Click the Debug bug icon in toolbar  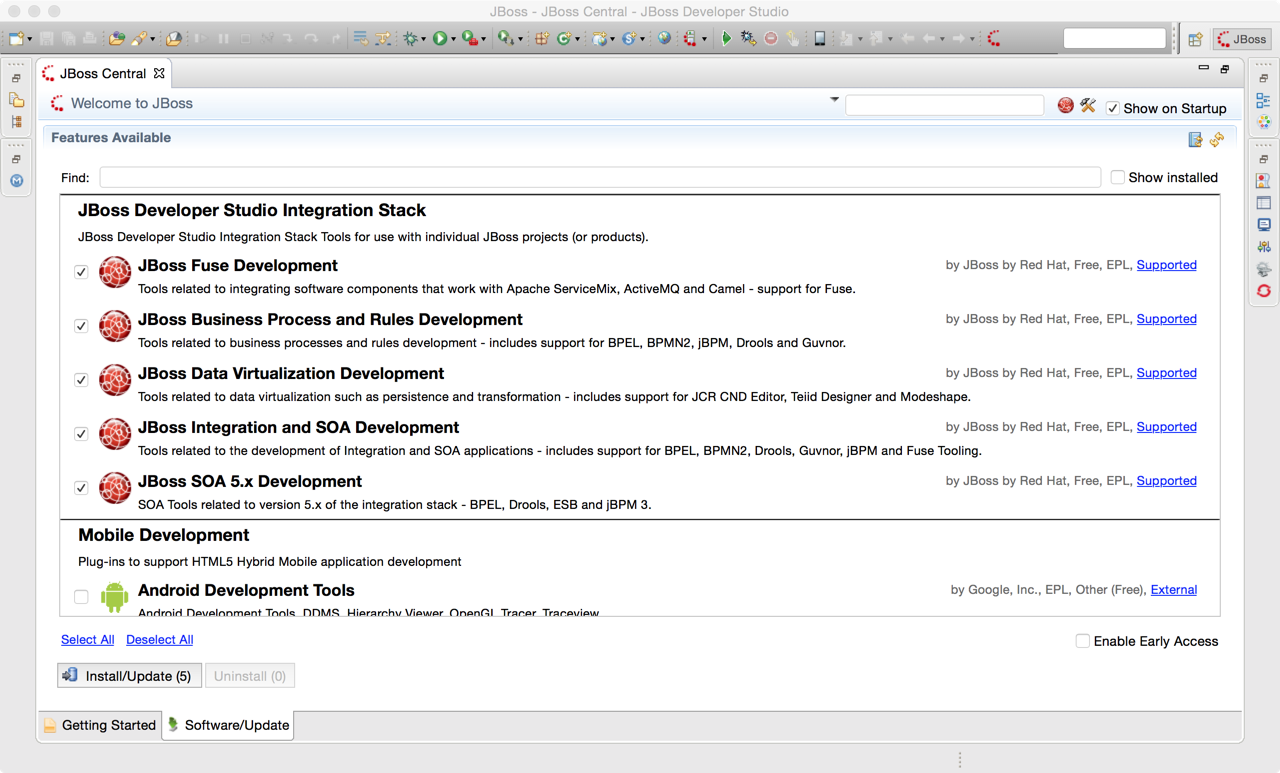(x=411, y=39)
